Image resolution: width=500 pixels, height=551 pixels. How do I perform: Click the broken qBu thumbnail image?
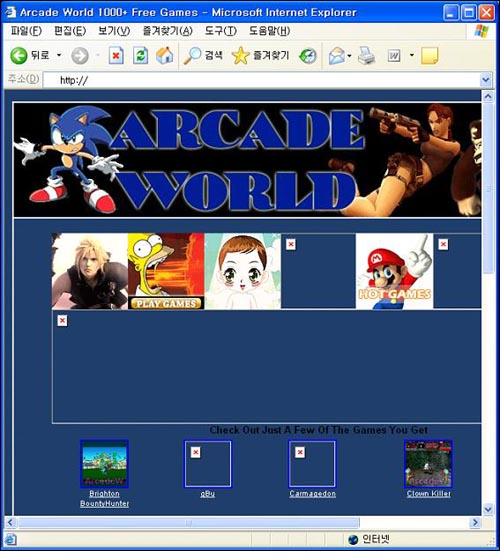[x=208, y=464]
